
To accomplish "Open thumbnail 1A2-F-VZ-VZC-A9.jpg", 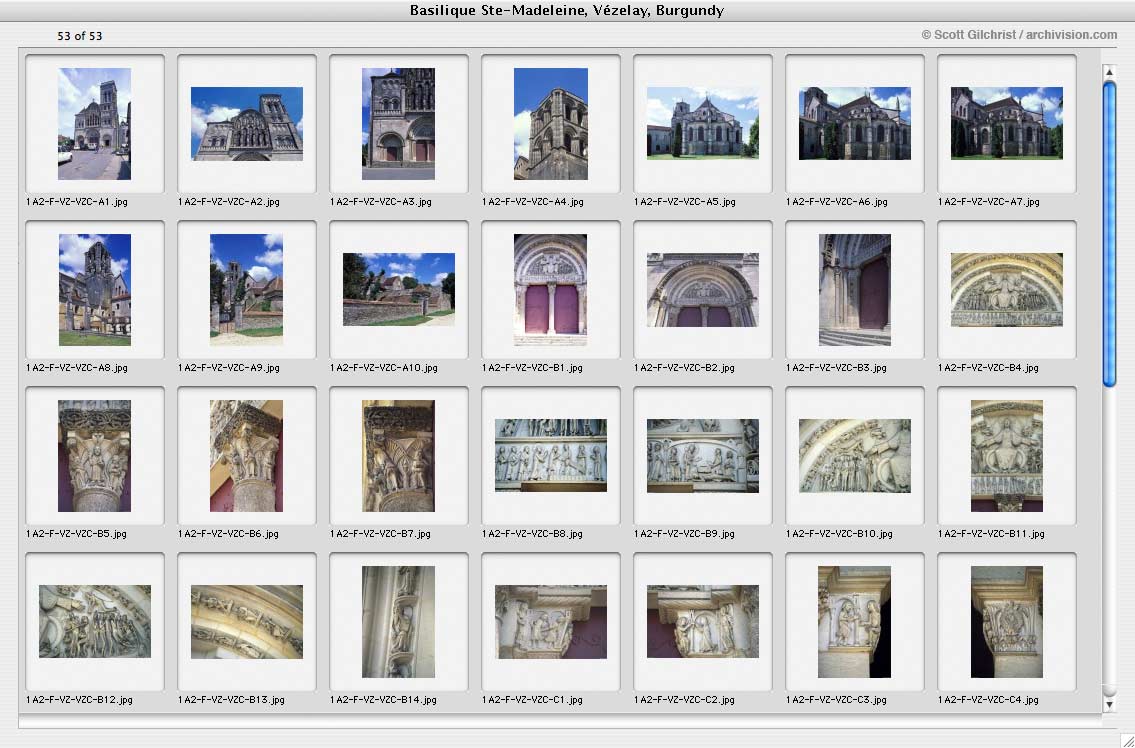I will point(247,290).
